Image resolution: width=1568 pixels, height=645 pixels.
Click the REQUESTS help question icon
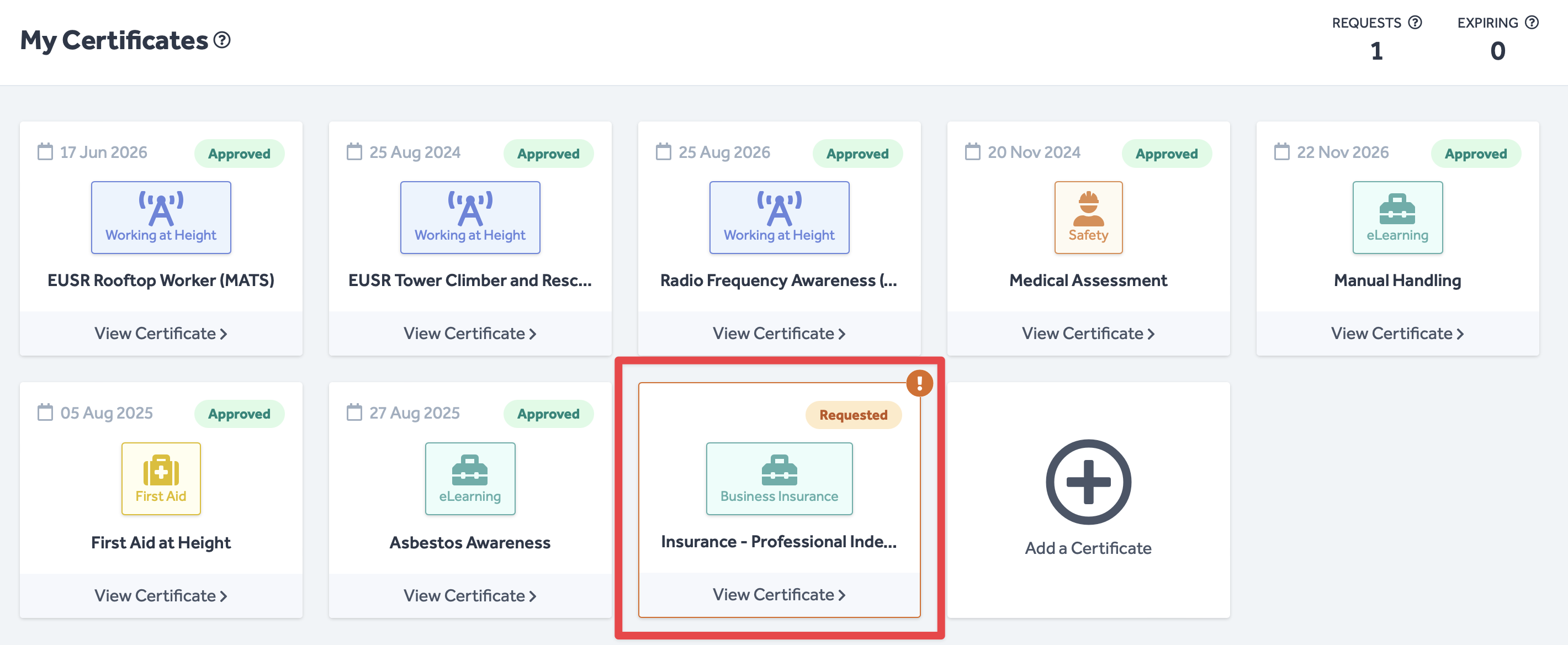(1415, 23)
